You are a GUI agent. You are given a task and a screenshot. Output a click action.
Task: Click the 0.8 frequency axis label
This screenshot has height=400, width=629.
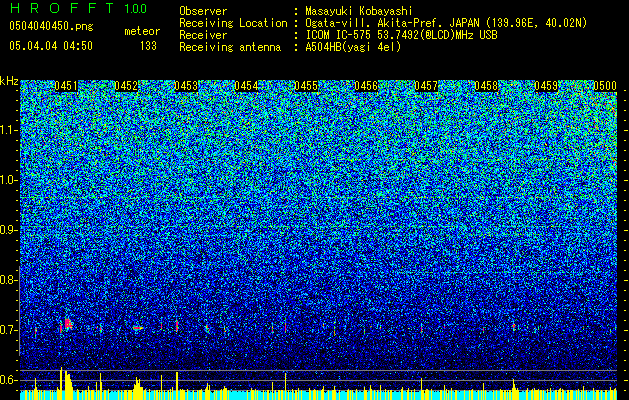point(8,280)
